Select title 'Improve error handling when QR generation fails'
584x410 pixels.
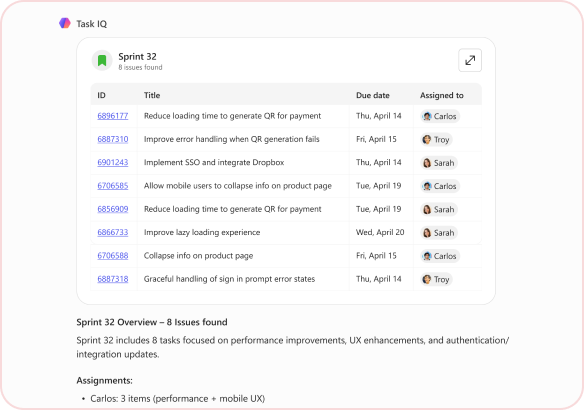point(232,139)
